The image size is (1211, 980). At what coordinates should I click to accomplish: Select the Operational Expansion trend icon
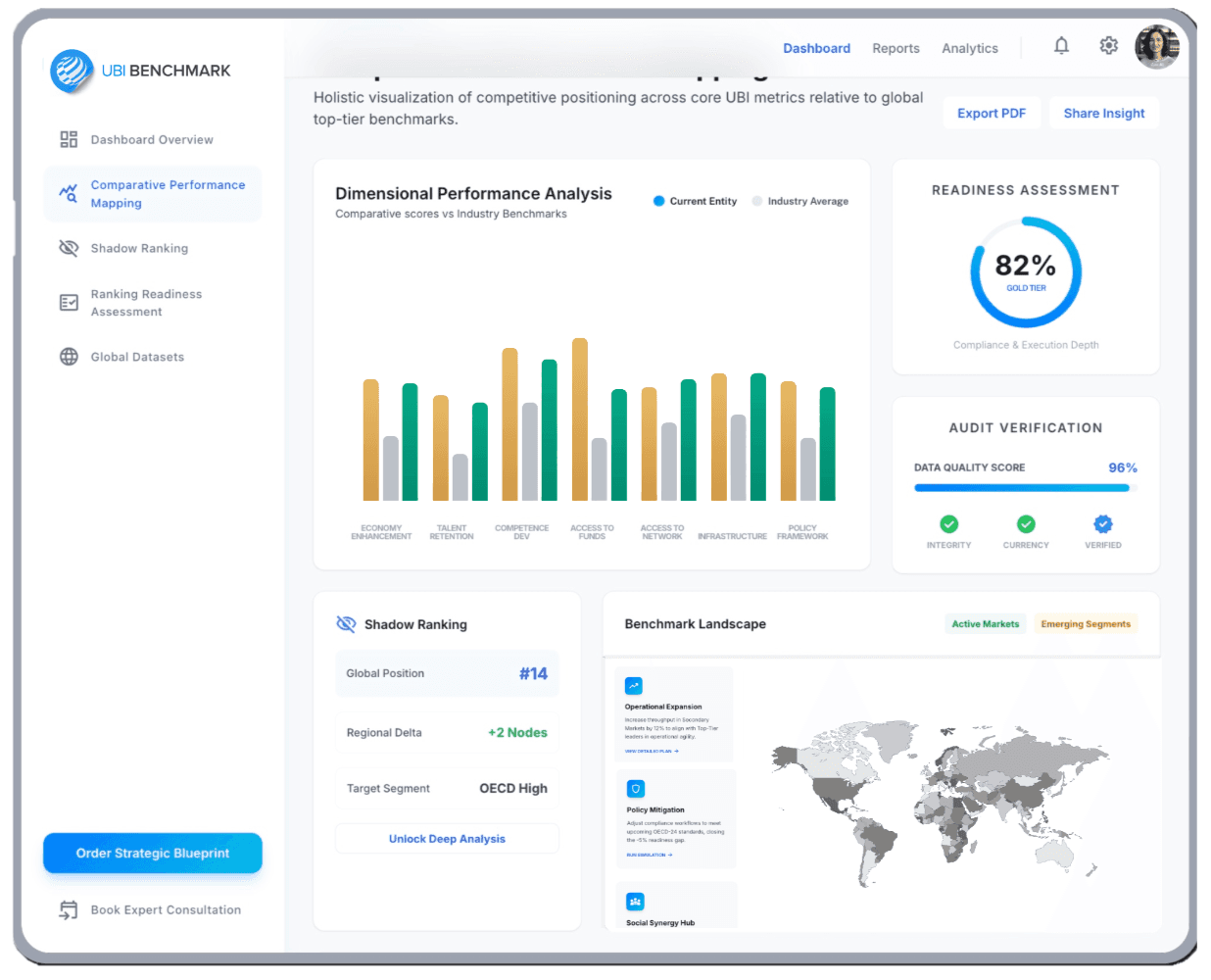pyautogui.click(x=634, y=685)
